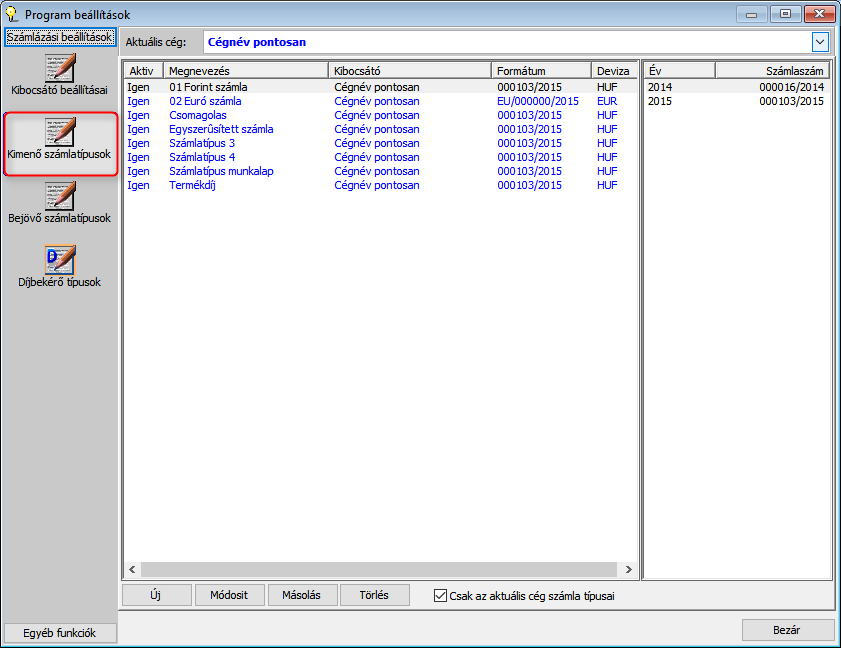The width and height of the screenshot is (841, 648).
Task: Close the Program beállítások window
Action: tap(819, 14)
